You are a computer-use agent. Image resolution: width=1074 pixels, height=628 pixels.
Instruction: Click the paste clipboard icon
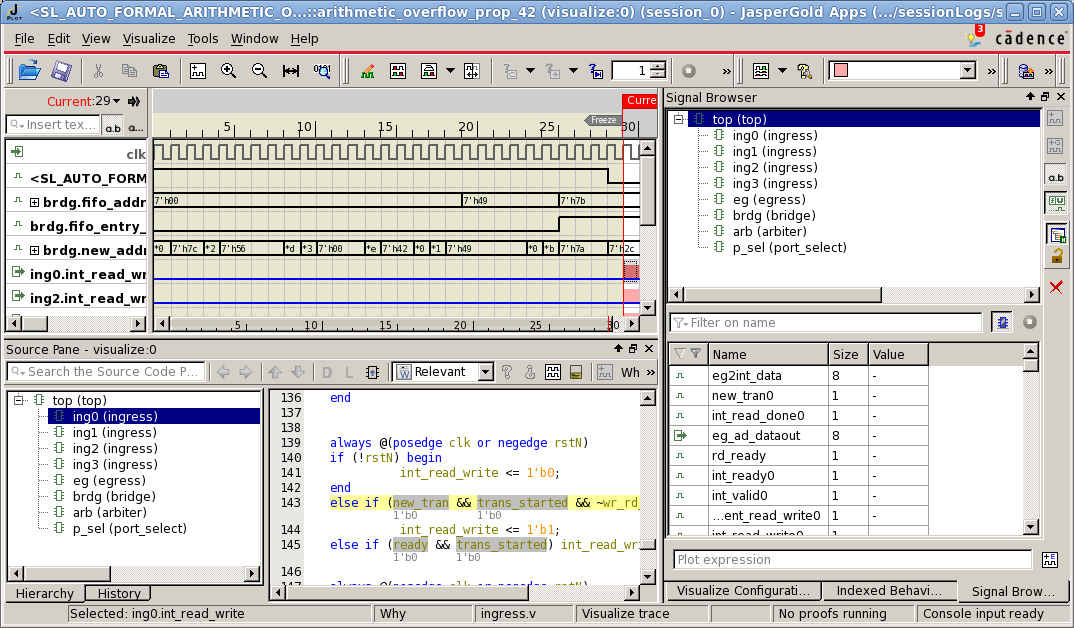click(x=160, y=71)
